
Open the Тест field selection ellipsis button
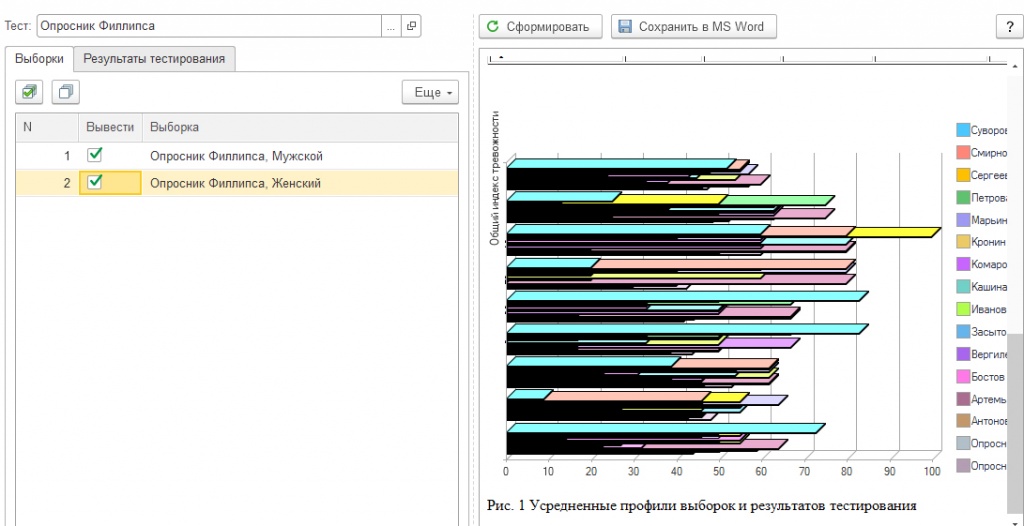(x=391, y=26)
